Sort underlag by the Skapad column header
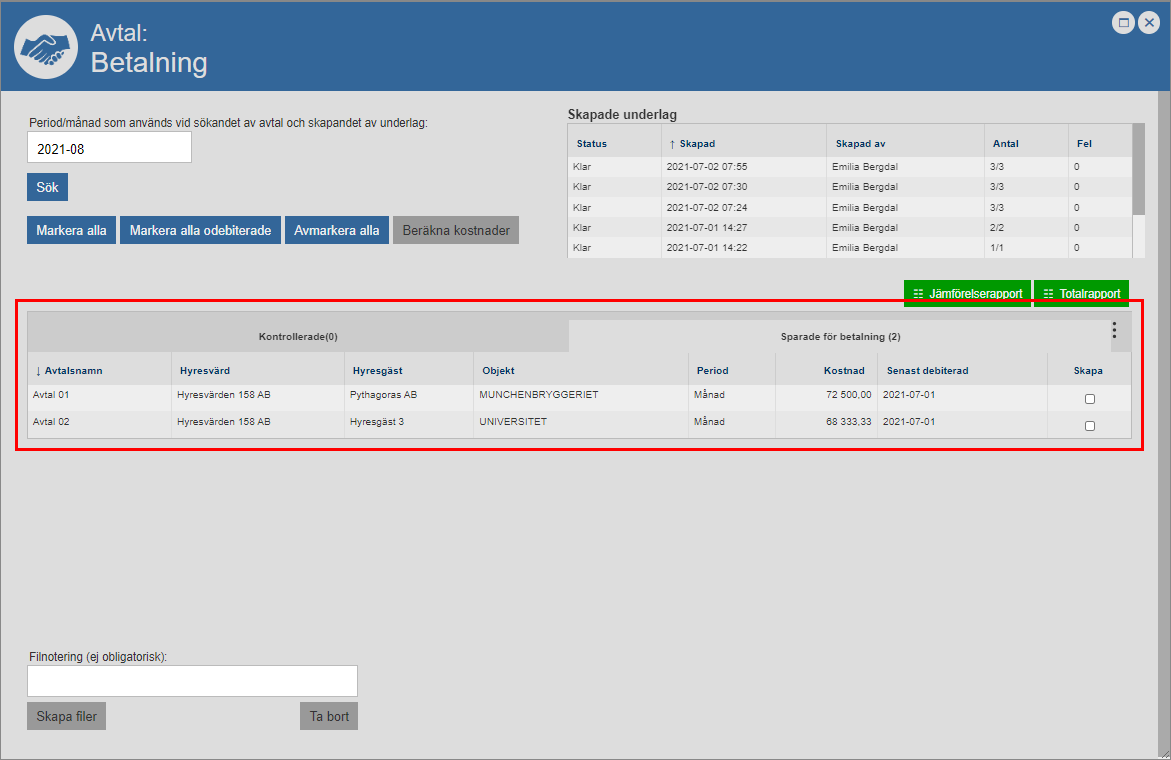Viewport: 1171px width, 760px height. coord(697,144)
